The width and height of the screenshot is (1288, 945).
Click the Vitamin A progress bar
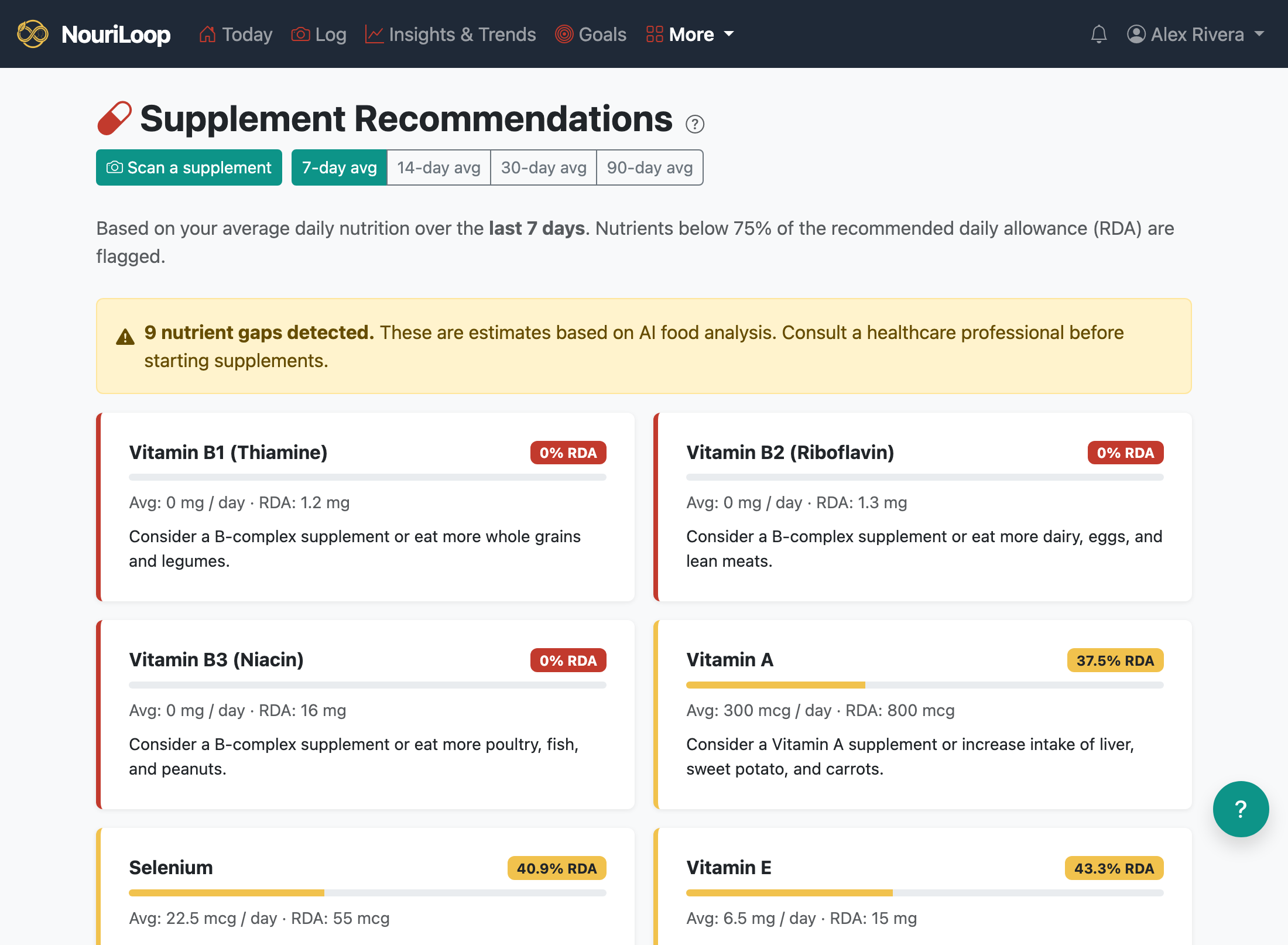(924, 684)
